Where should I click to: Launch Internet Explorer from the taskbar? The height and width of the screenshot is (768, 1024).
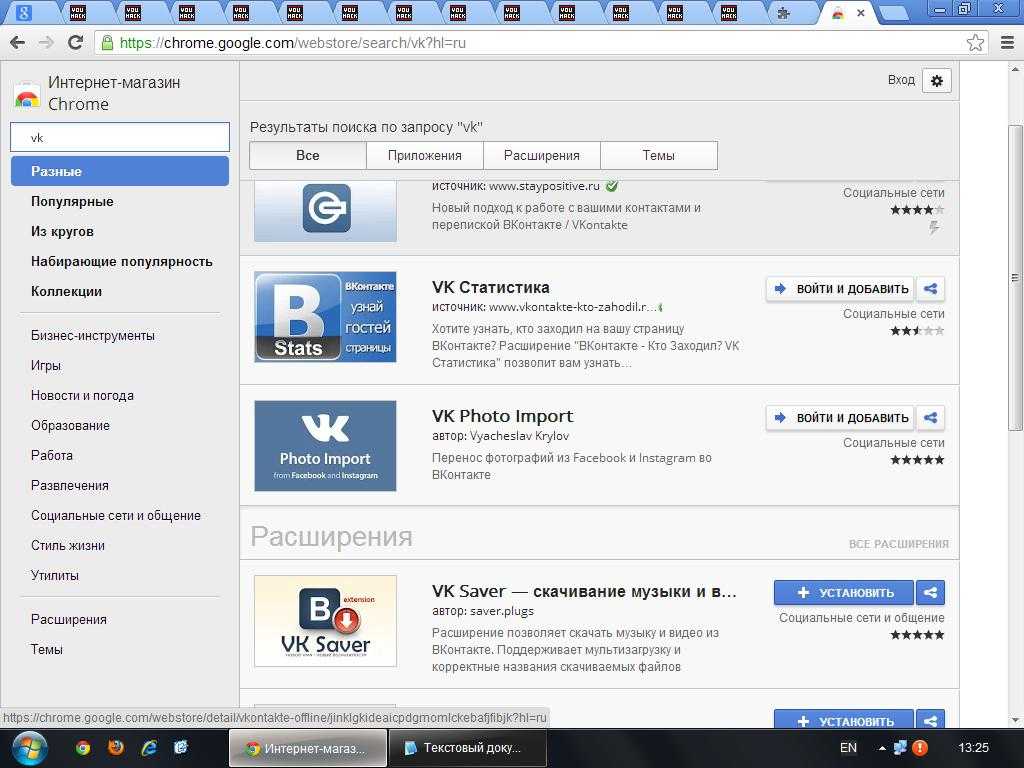(149, 748)
